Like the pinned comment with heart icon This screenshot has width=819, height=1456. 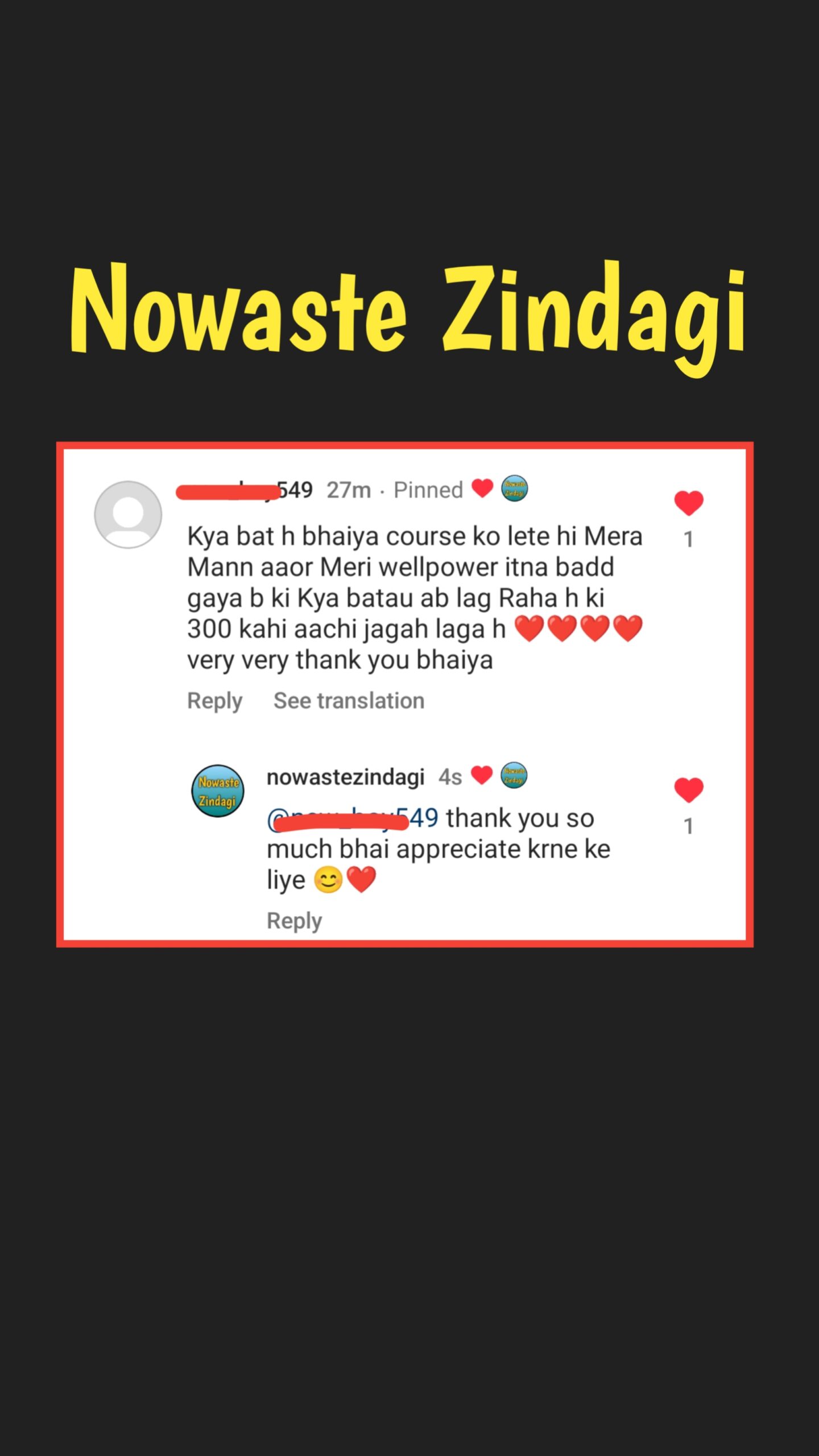[689, 503]
